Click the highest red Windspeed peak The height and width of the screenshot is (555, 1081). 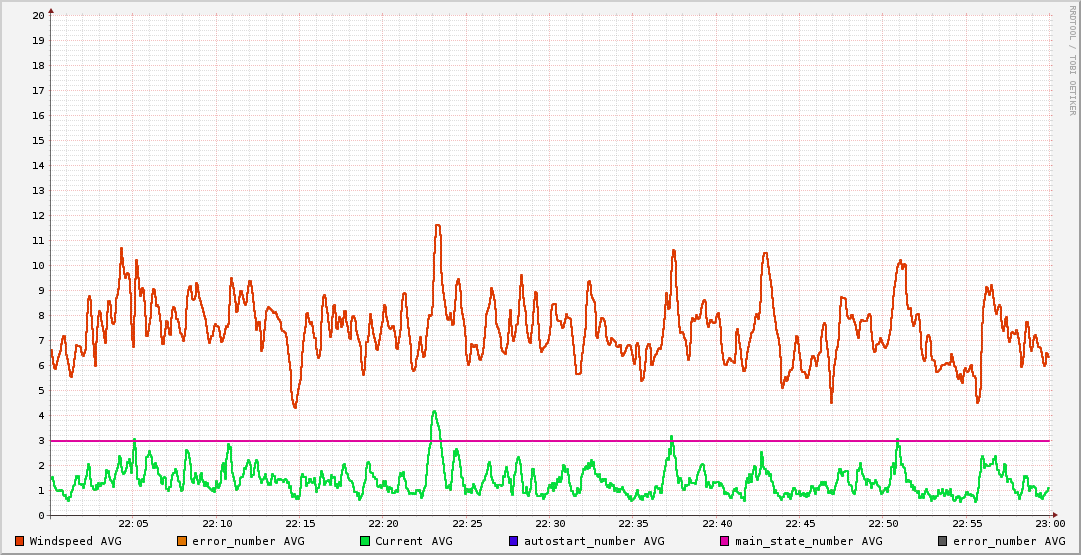point(437,226)
